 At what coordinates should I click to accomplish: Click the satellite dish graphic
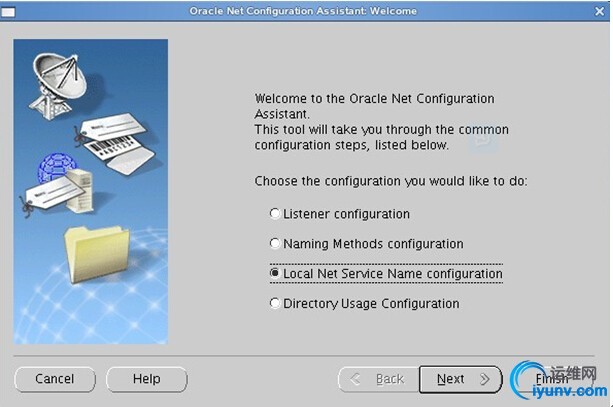click(57, 82)
